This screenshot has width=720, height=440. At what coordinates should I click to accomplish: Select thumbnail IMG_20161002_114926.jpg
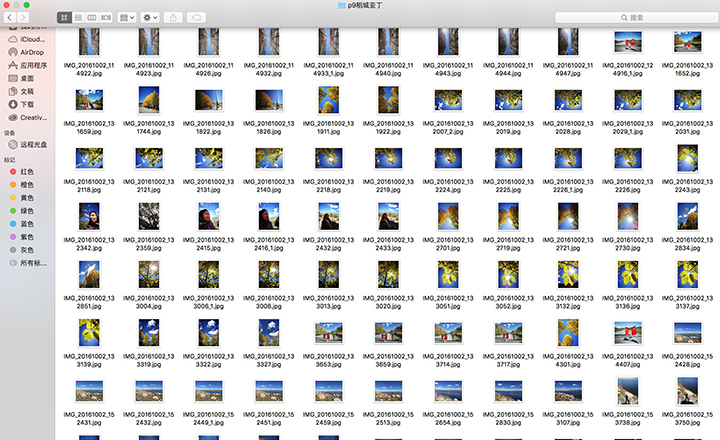[x=209, y=42]
